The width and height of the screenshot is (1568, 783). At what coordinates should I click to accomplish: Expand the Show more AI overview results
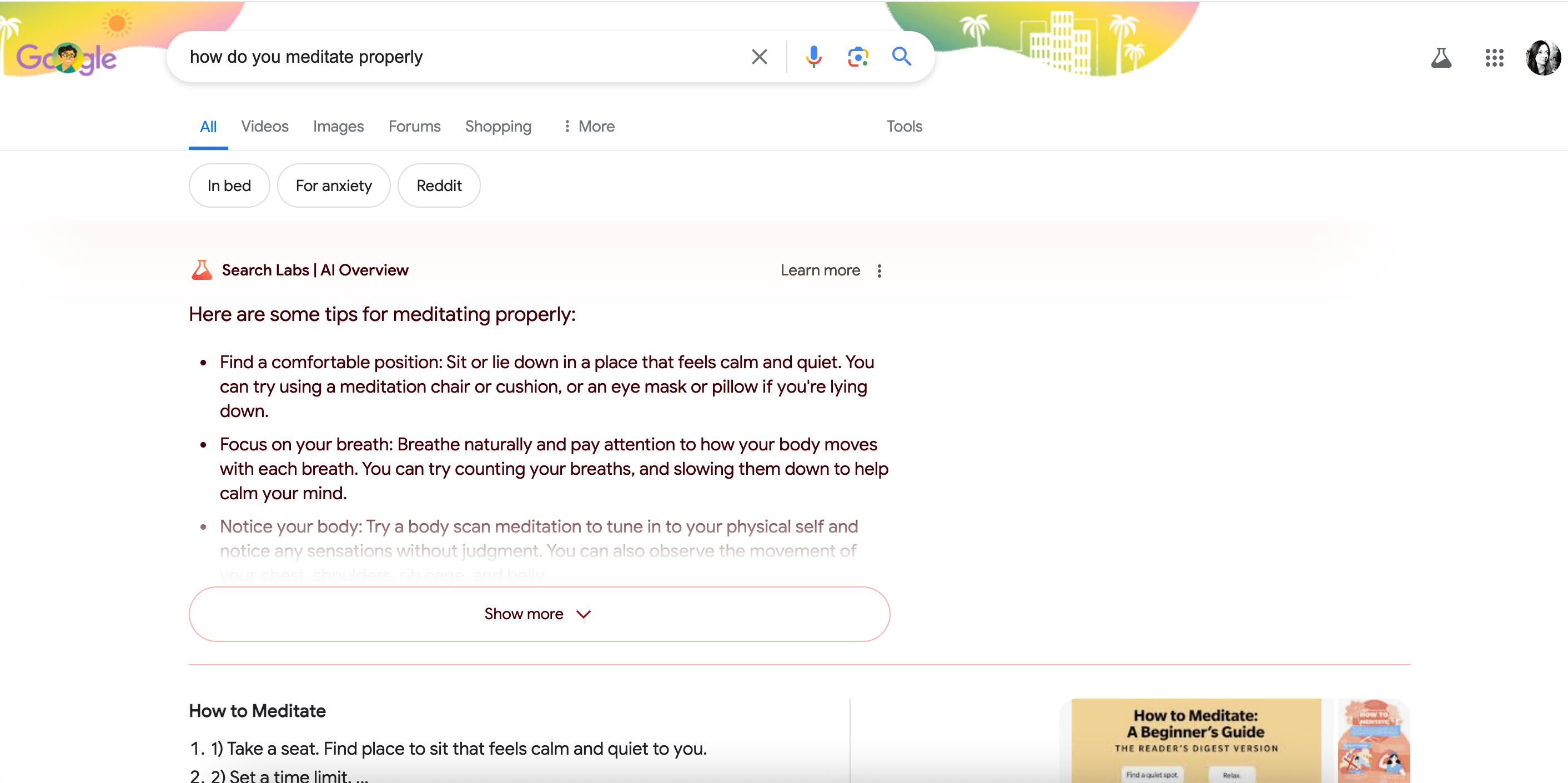(x=540, y=613)
